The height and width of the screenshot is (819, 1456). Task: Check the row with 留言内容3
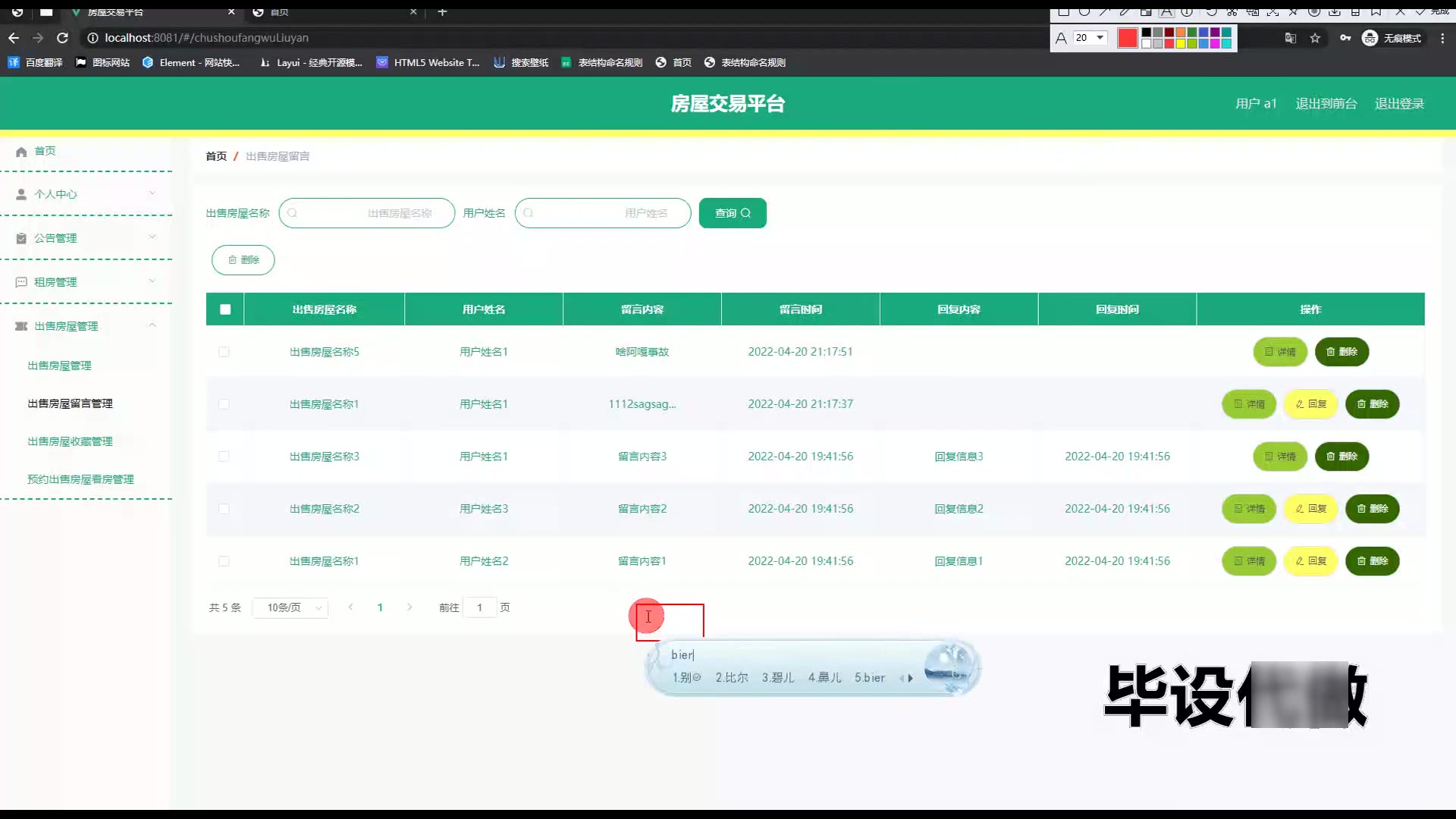[x=224, y=457]
